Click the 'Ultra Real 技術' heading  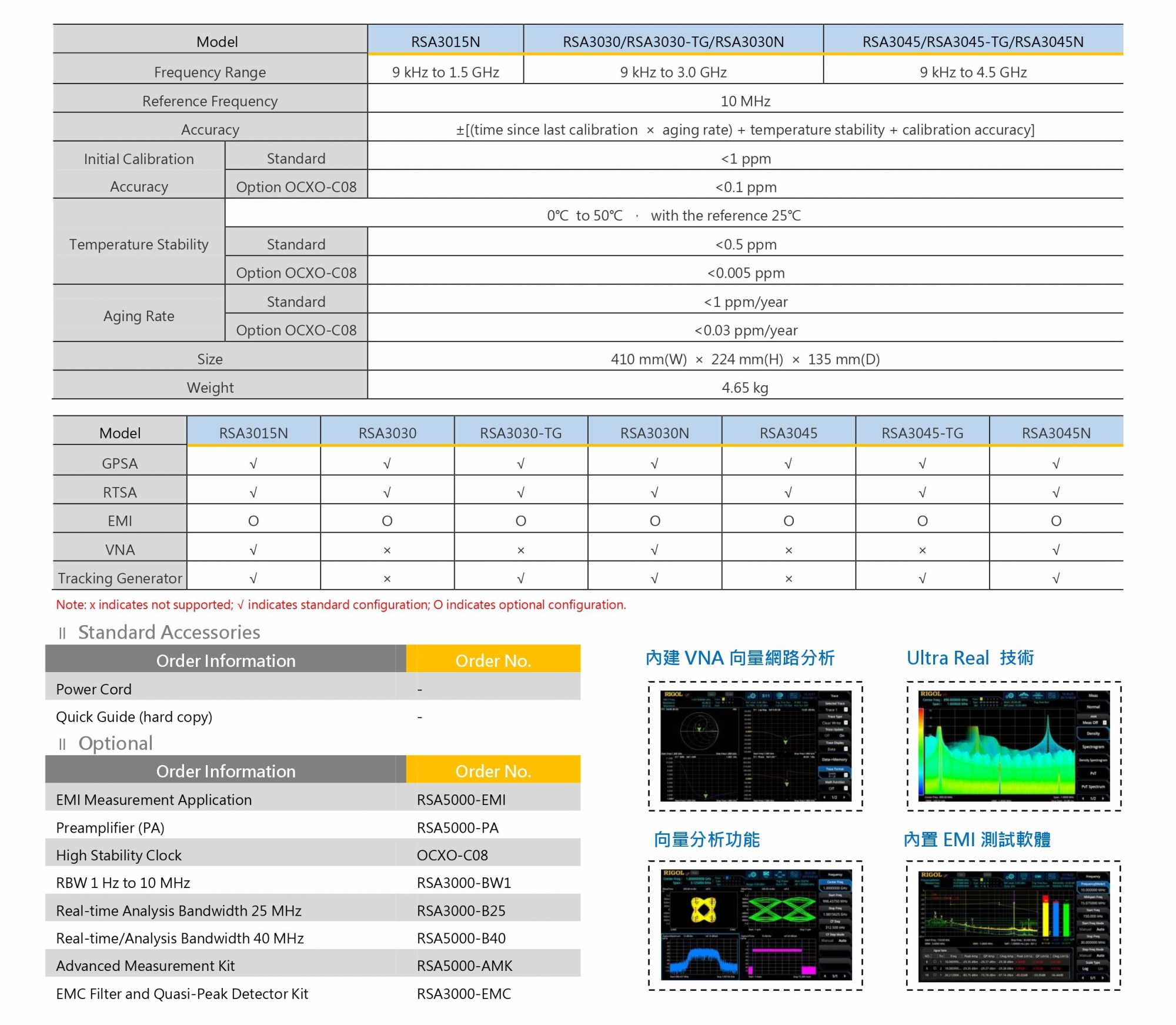click(x=970, y=657)
